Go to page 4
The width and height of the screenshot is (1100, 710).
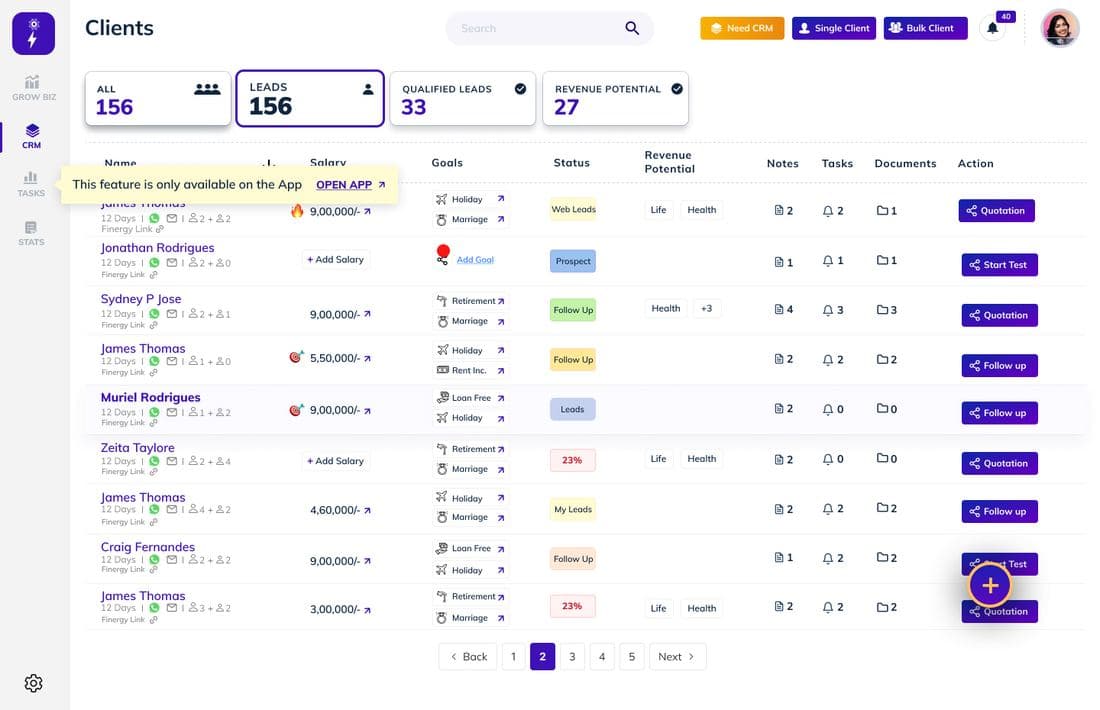[602, 657]
